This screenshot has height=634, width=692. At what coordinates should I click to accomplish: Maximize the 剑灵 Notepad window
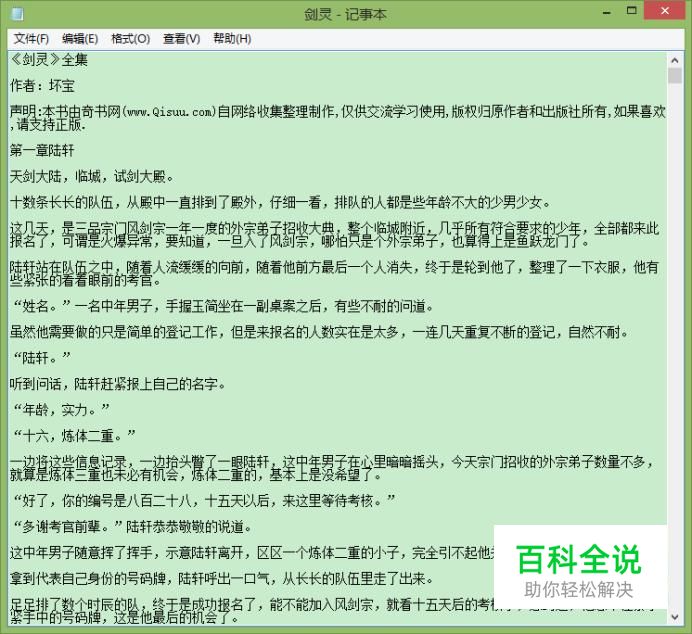pos(632,11)
